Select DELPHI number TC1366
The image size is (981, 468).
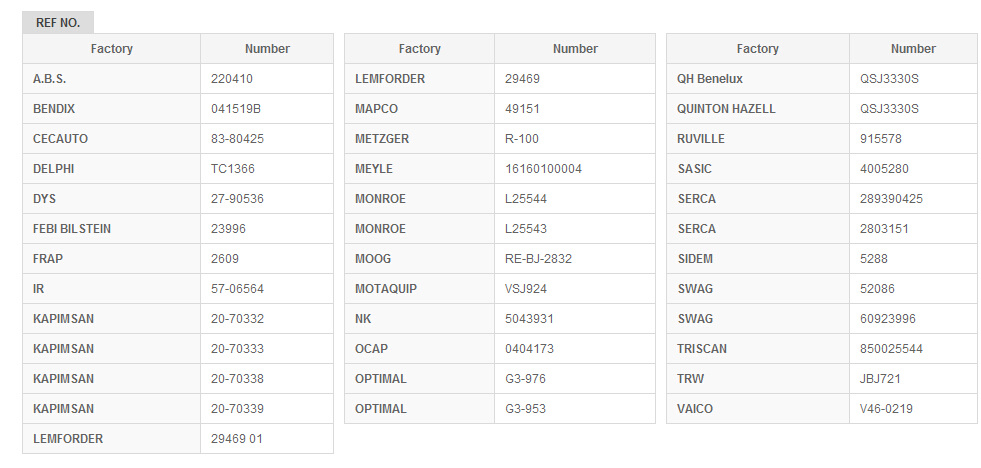[267, 169]
